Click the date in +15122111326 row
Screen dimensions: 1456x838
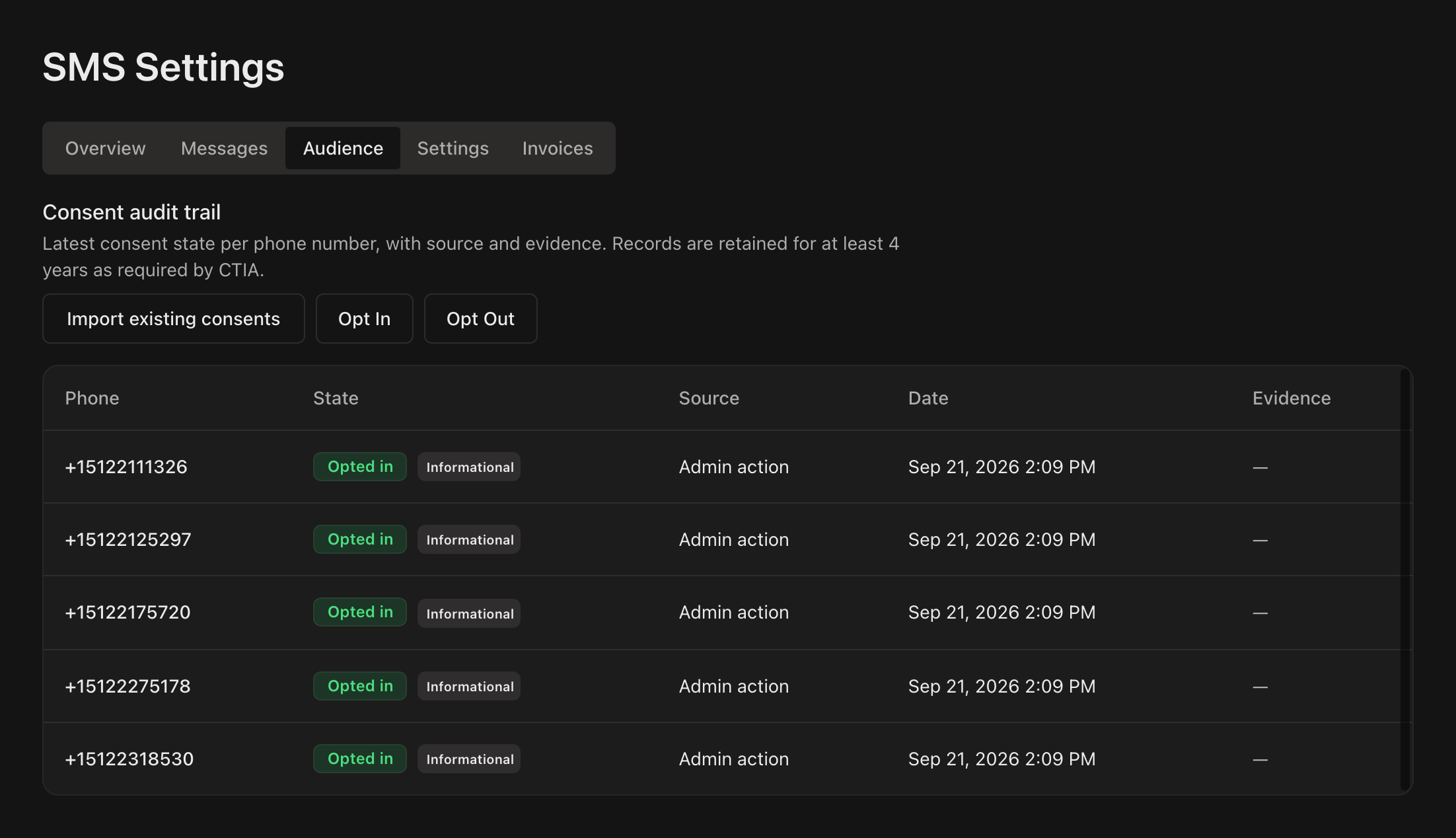pos(1002,467)
